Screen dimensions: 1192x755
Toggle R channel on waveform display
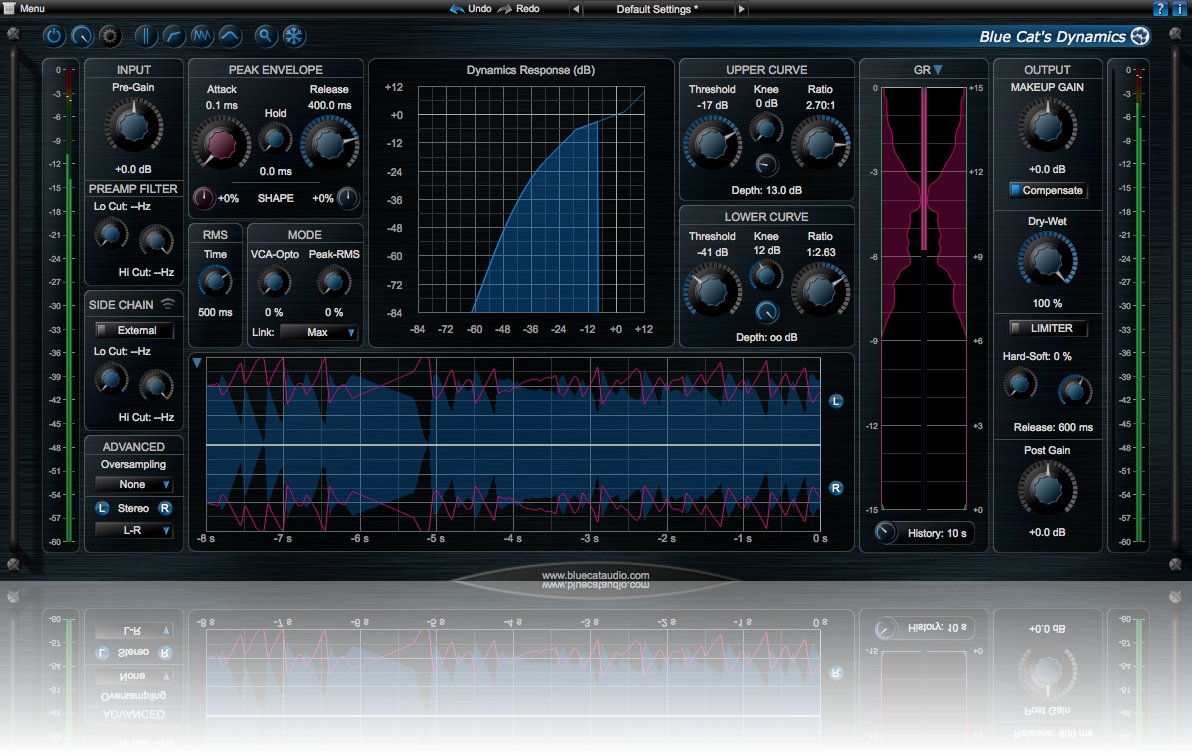[835, 488]
